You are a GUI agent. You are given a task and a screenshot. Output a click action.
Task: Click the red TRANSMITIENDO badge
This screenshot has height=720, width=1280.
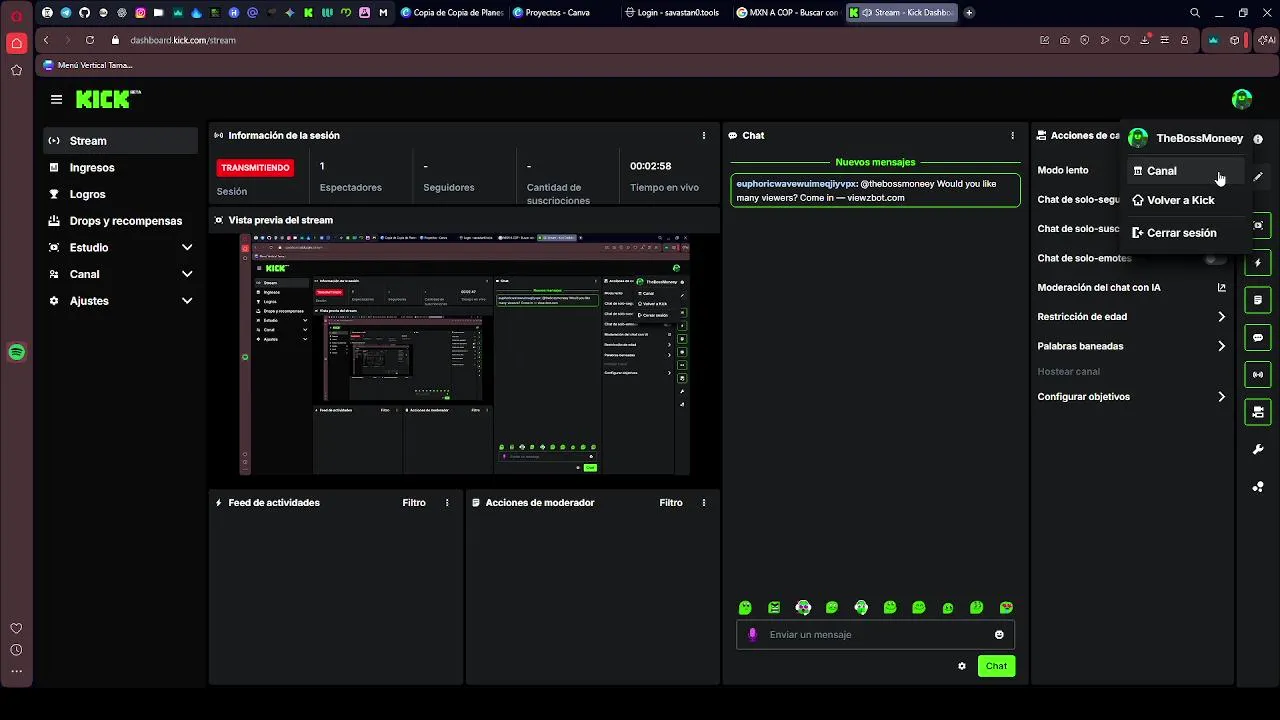[x=255, y=168]
